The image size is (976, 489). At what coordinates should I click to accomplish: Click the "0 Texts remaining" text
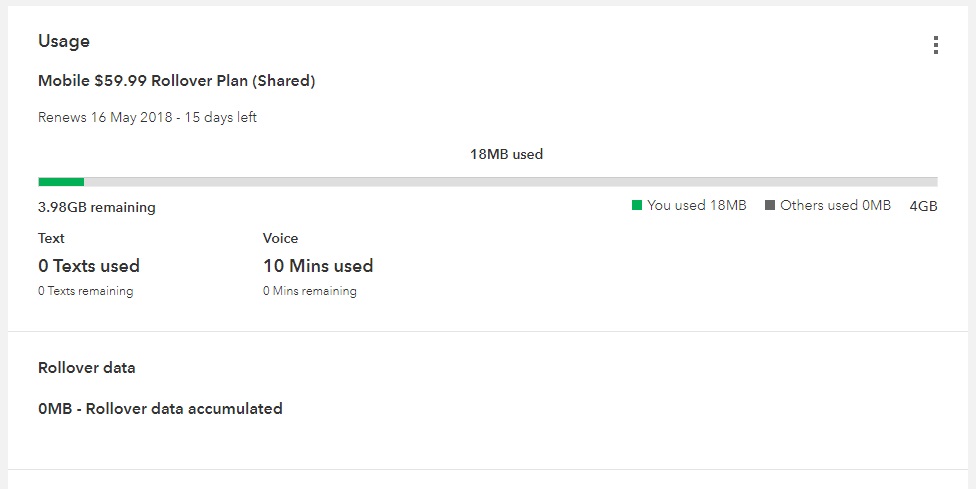(85, 291)
